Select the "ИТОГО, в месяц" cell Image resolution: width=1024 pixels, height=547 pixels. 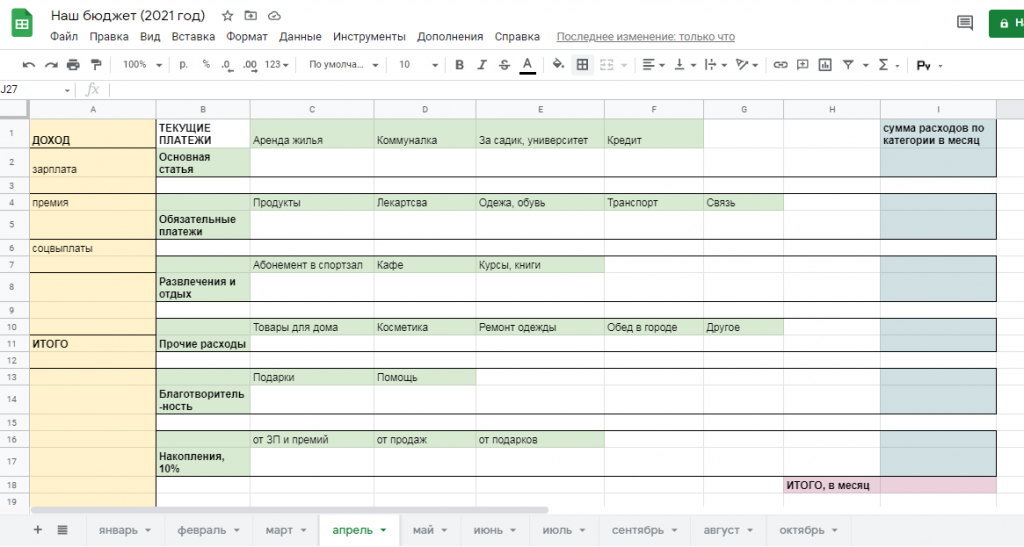tap(831, 485)
